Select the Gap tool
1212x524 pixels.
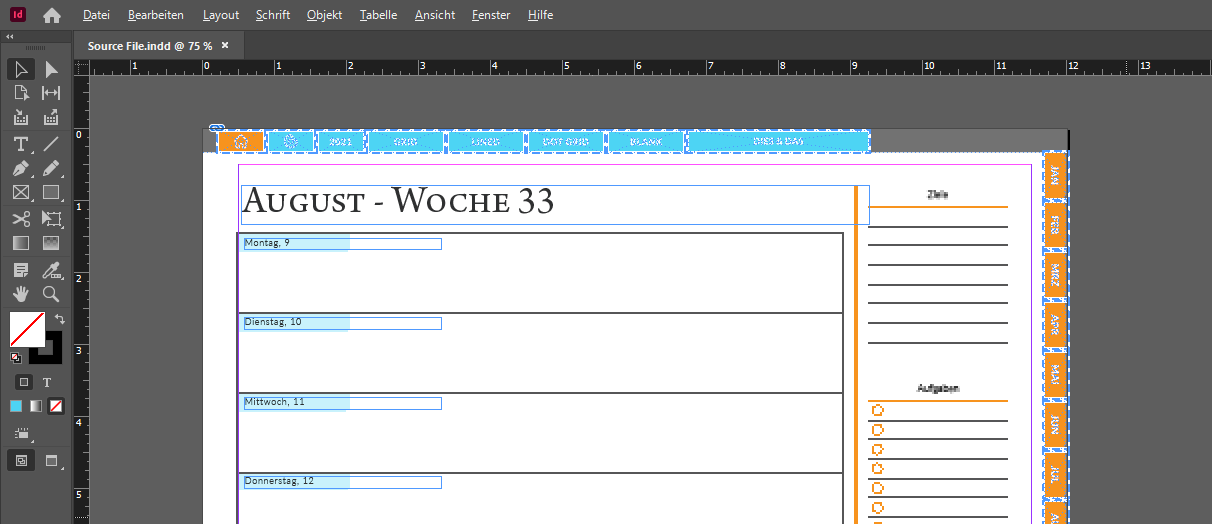click(x=51, y=93)
